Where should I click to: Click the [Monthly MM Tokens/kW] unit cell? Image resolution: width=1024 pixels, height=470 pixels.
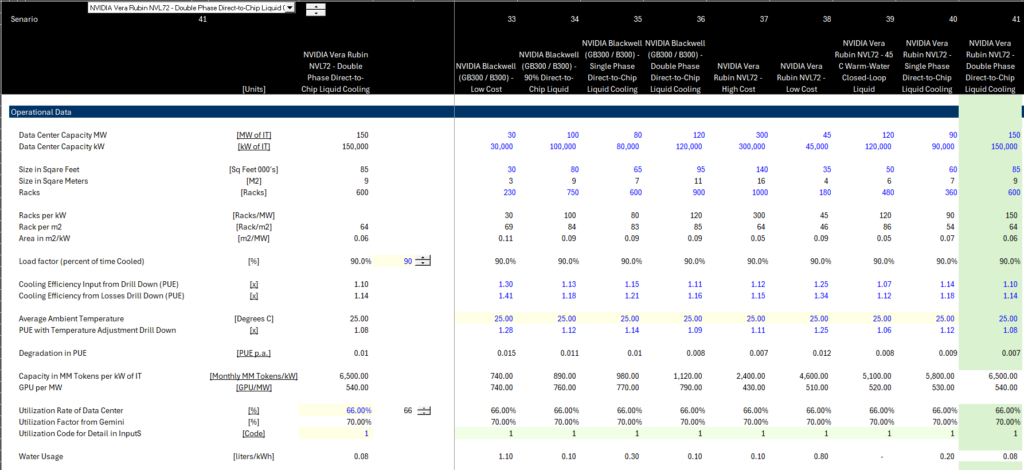click(254, 376)
